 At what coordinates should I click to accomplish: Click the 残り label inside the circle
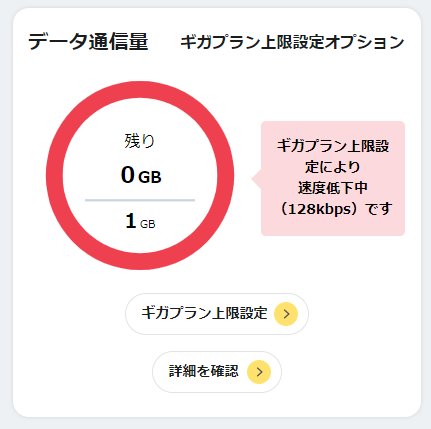(140, 141)
